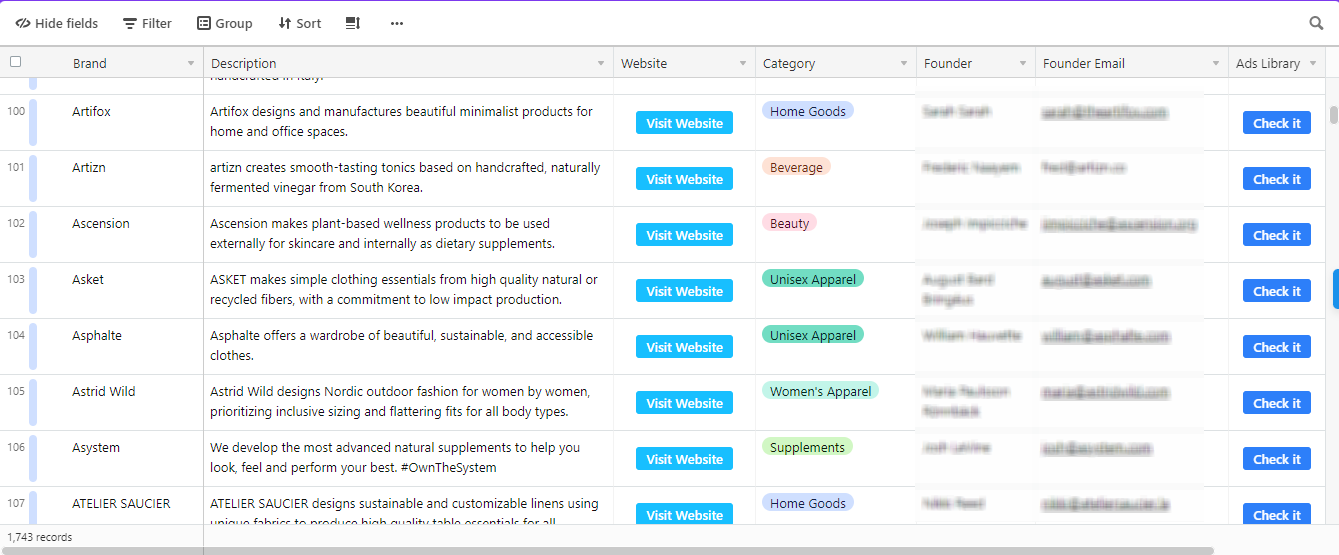
Task: Open the search magnifier icon
Action: (1316, 23)
